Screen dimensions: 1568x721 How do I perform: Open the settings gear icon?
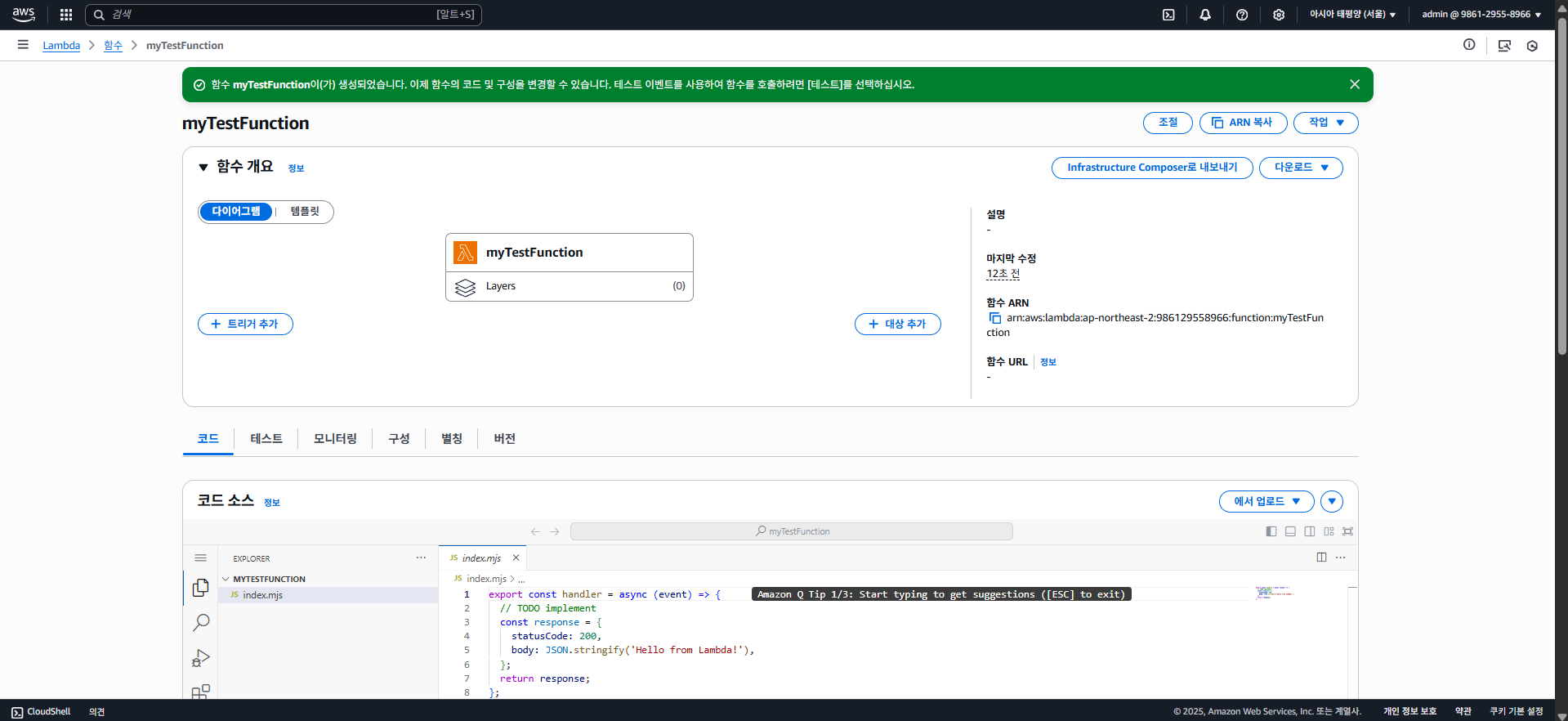click(x=1279, y=15)
